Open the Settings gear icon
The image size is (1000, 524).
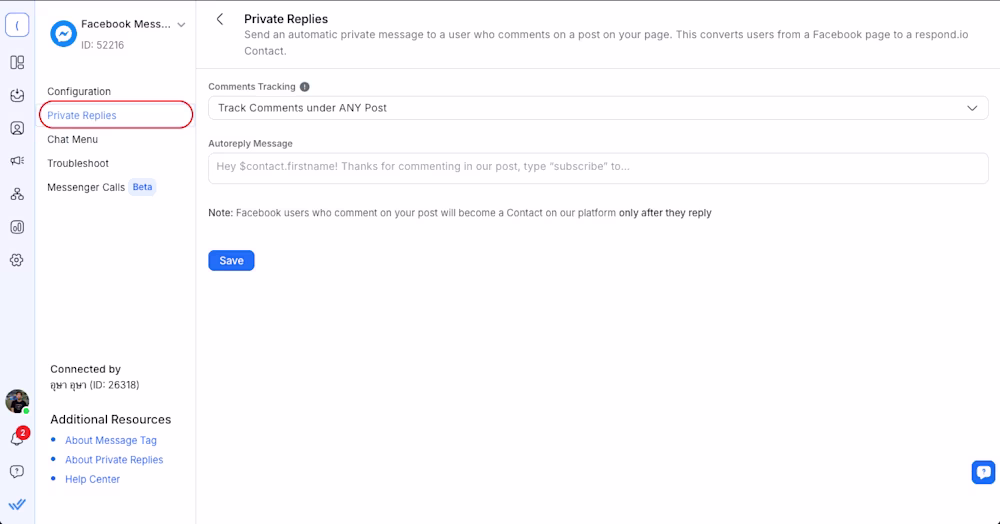coord(17,260)
